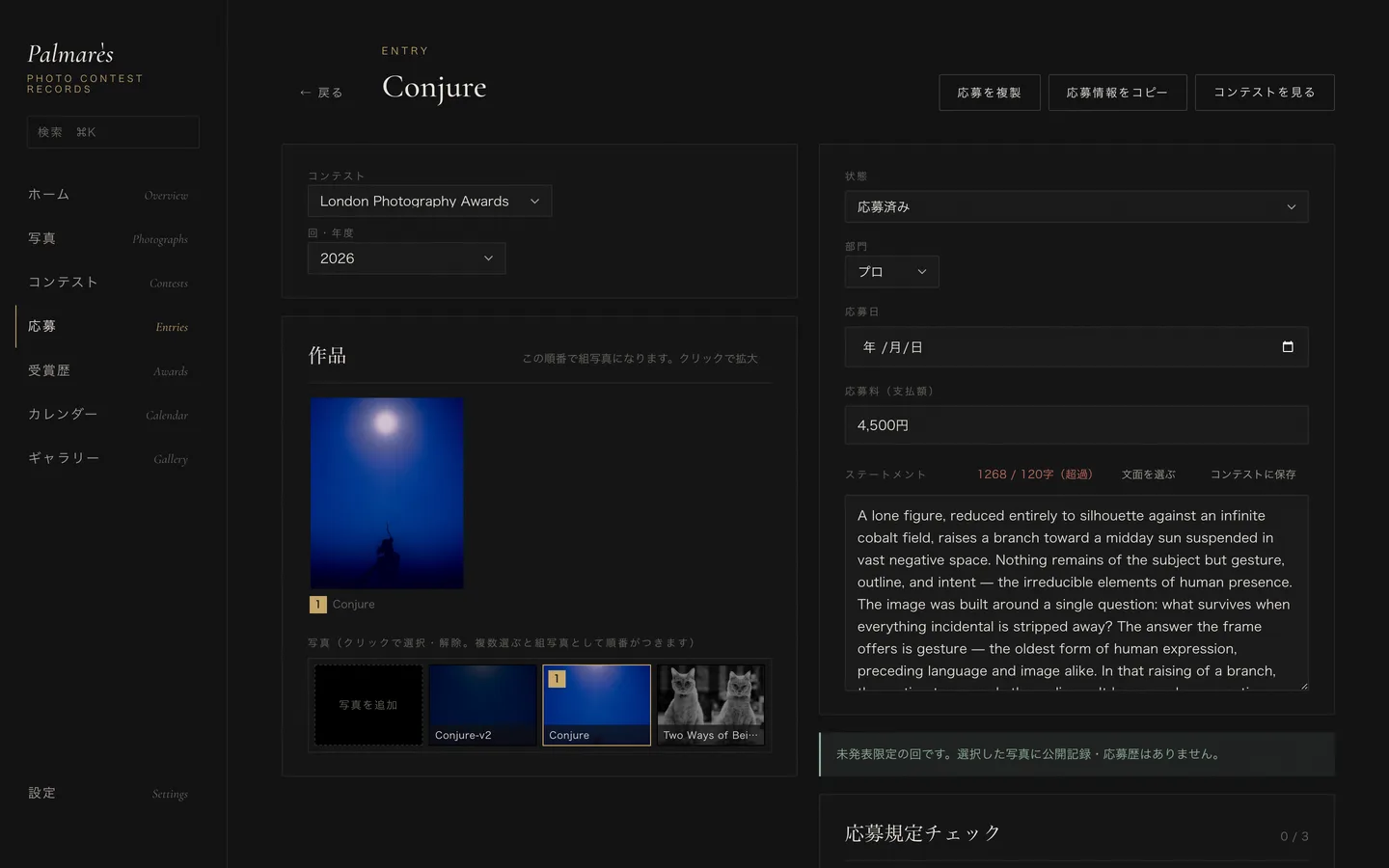1389x868 pixels.
Task: Open ギャラリー Gallery in the sidebar
Action: pyautogui.click(x=108, y=458)
